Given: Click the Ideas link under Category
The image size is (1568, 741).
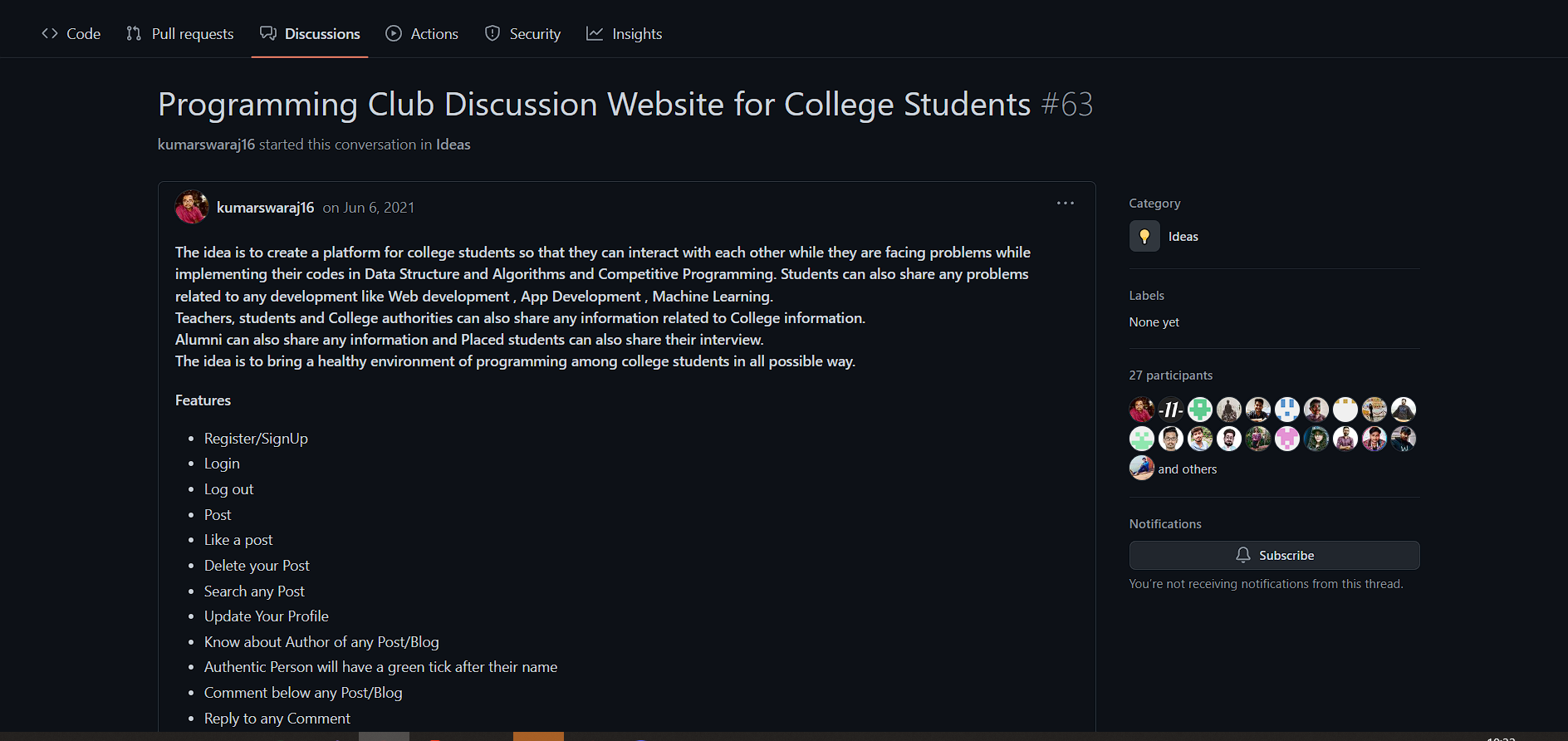Looking at the screenshot, I should point(1183,236).
